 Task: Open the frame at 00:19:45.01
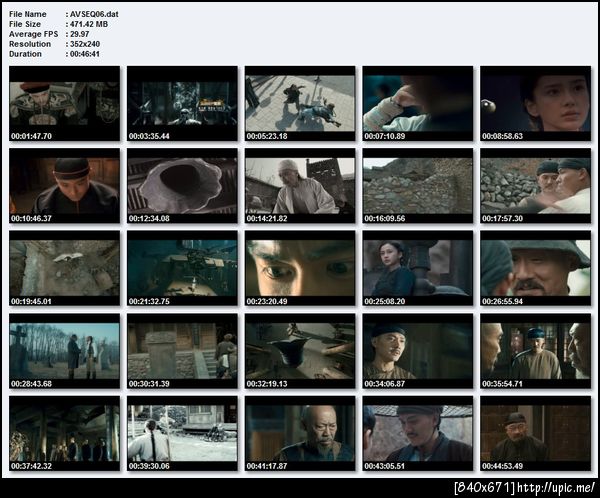[x=64, y=268]
